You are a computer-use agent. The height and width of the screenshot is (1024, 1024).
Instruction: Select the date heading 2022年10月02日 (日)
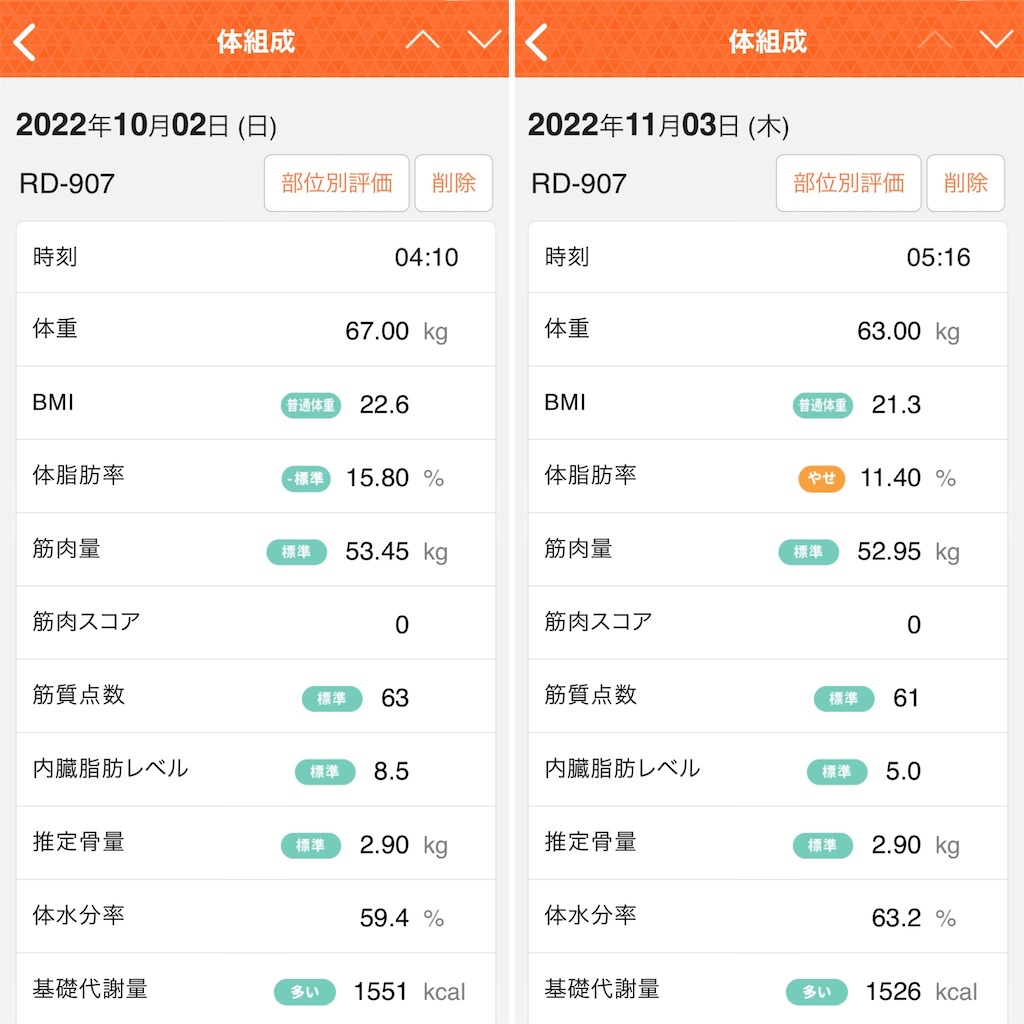[146, 125]
